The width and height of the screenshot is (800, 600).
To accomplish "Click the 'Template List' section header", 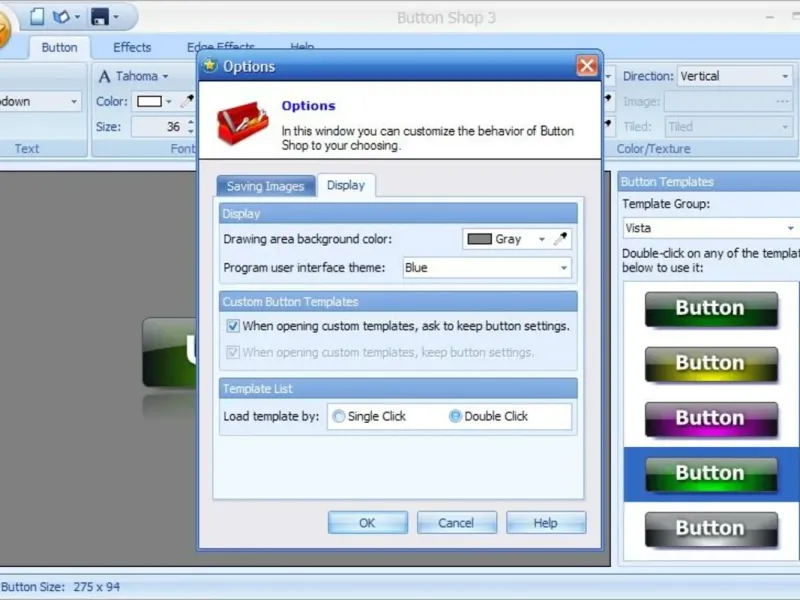I will (x=398, y=388).
